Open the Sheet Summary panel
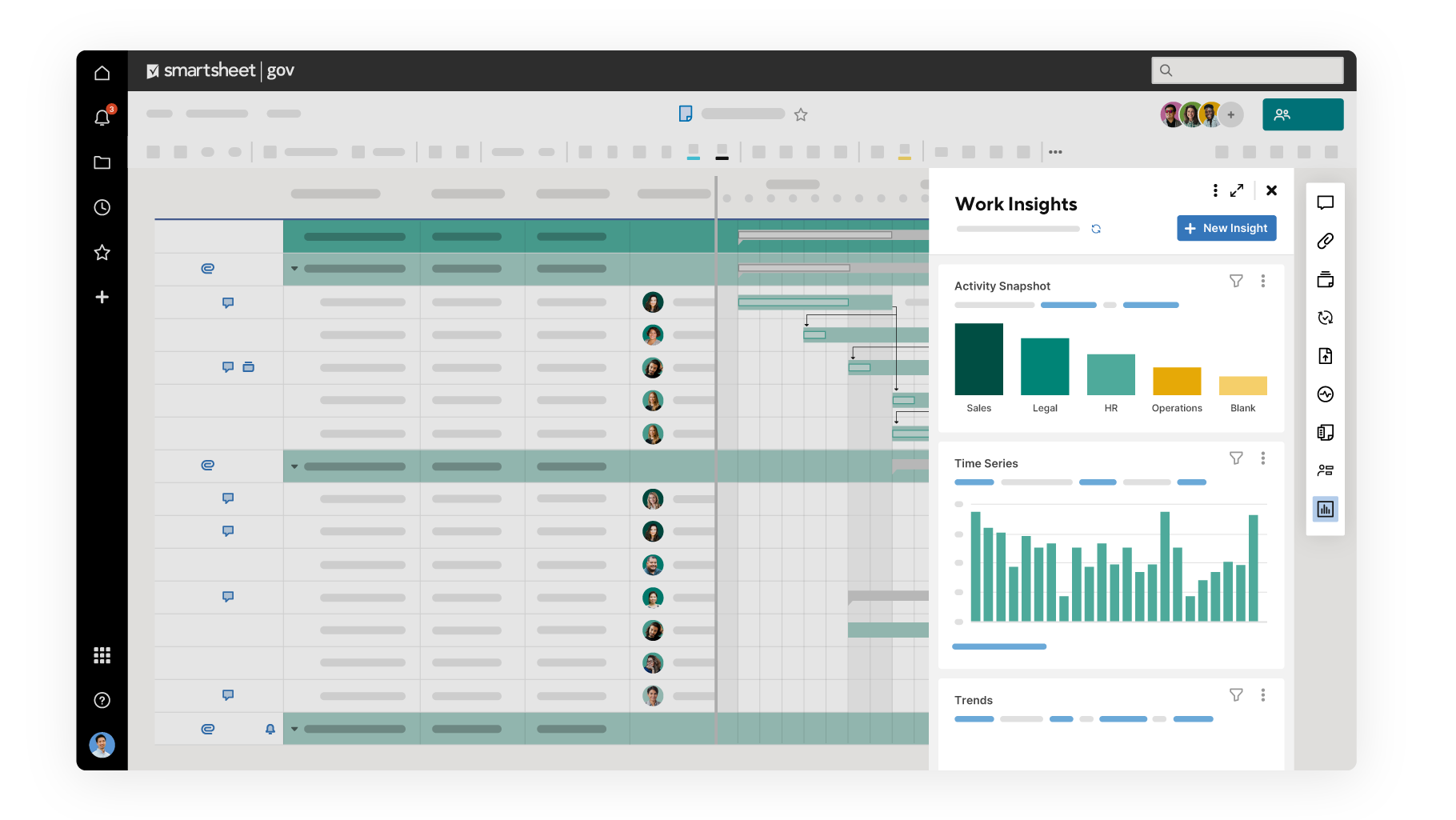The image size is (1456, 820). (1326, 432)
